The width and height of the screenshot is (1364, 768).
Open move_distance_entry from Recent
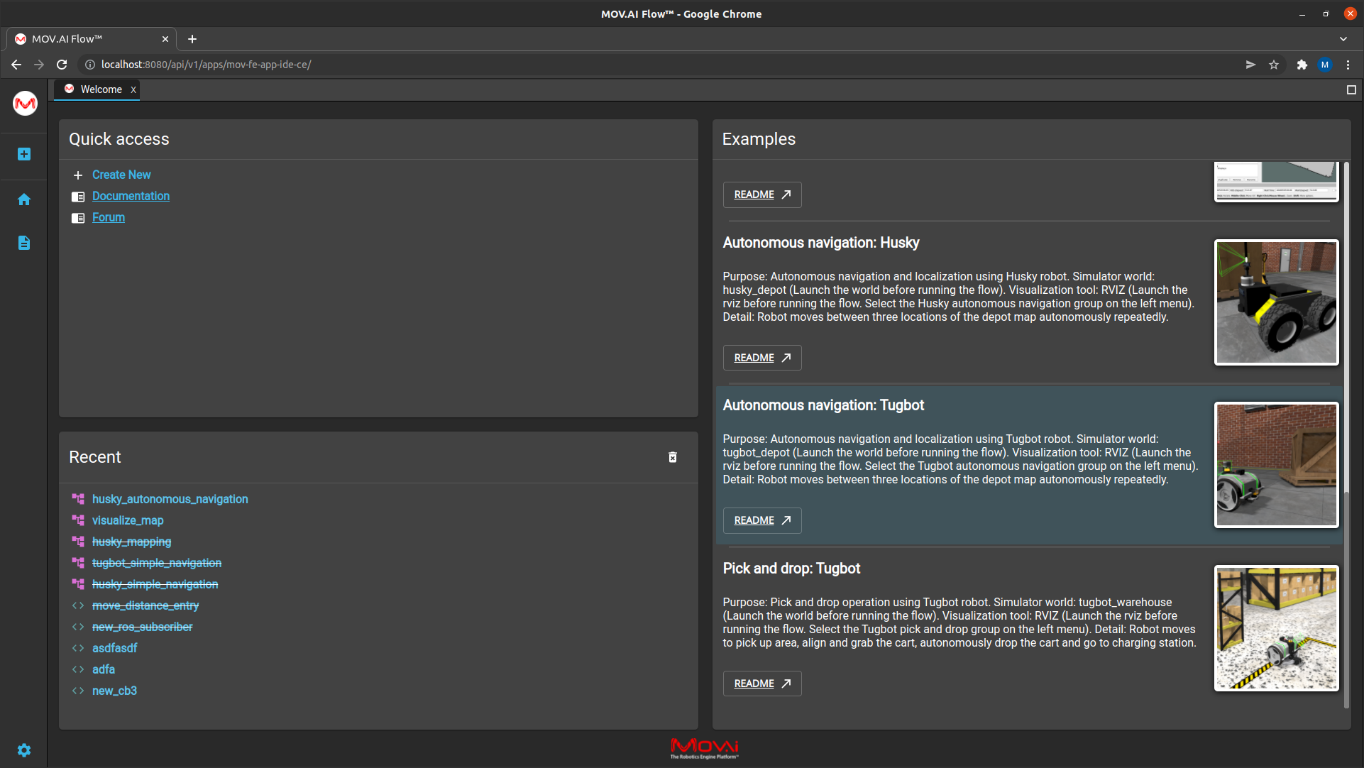(145, 606)
